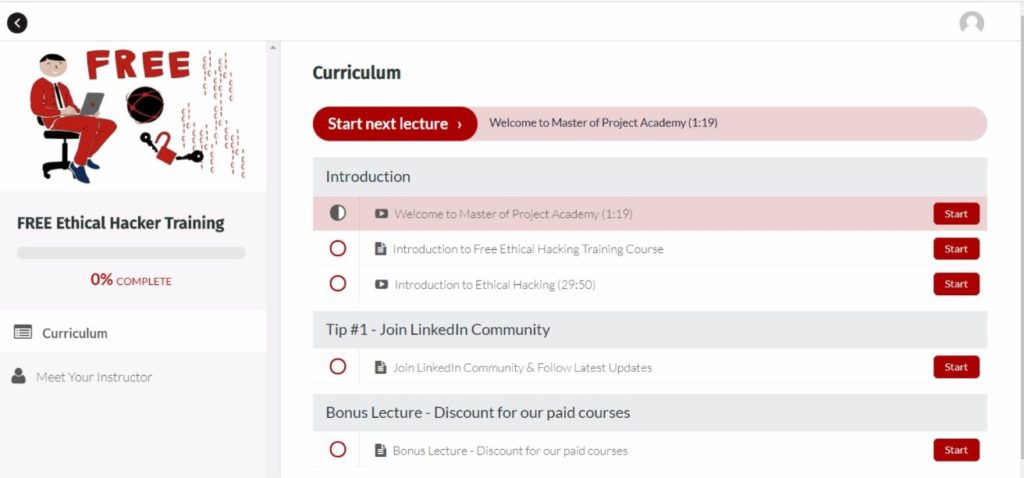Click the next lecture title in the pink banner
1024x478 pixels.
[603, 122]
